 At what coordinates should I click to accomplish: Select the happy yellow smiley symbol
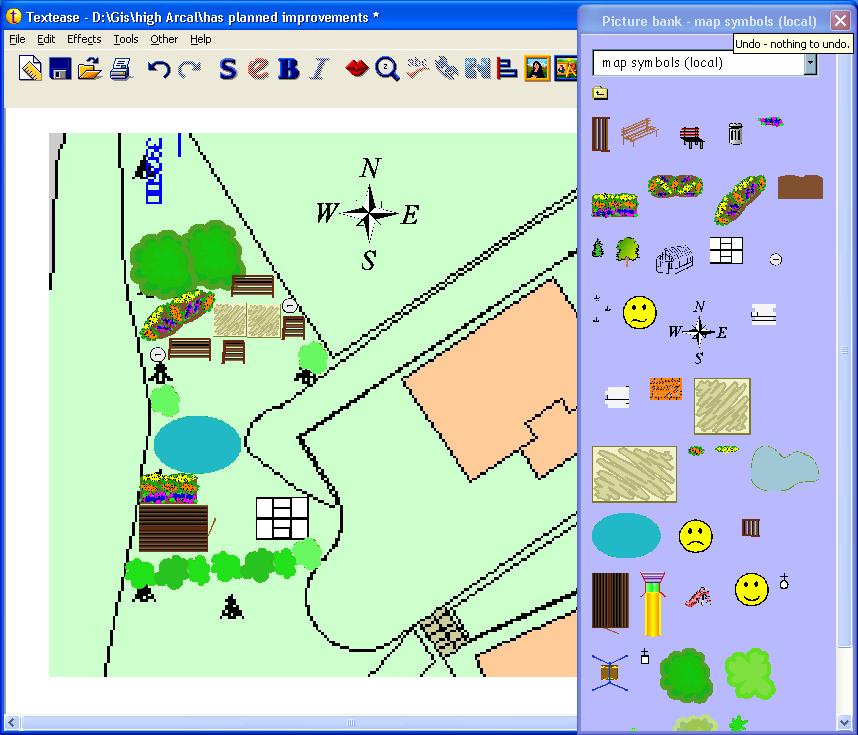click(x=751, y=589)
